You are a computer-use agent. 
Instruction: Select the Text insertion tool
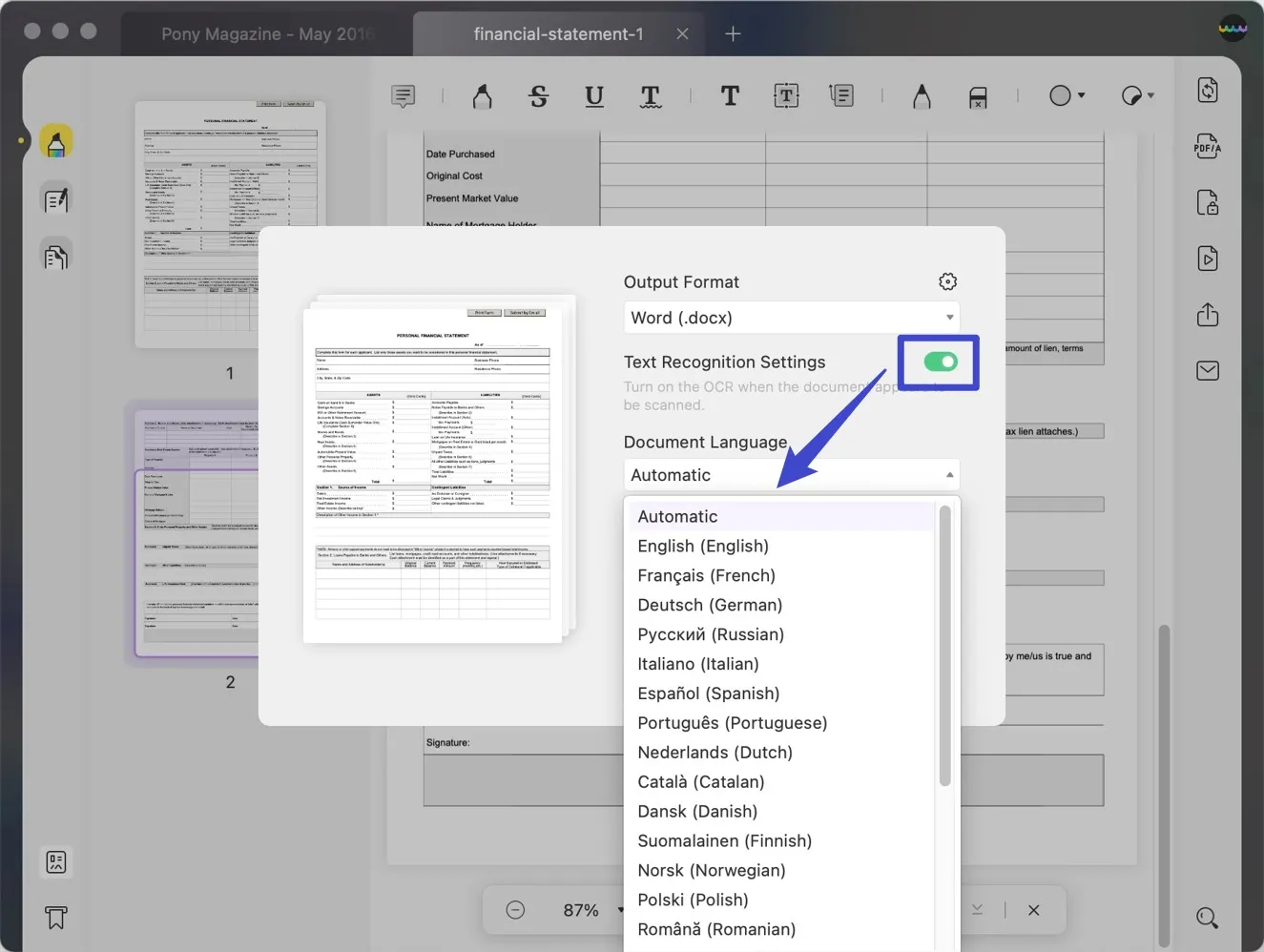(x=730, y=95)
